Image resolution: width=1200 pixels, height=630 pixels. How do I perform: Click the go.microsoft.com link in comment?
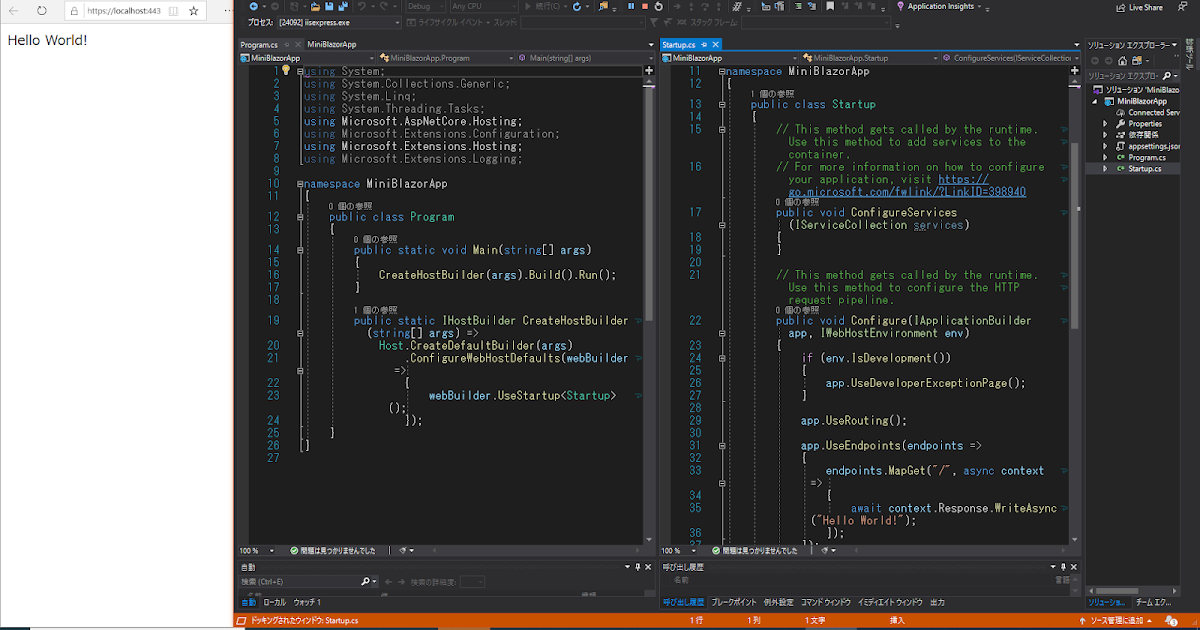point(906,191)
